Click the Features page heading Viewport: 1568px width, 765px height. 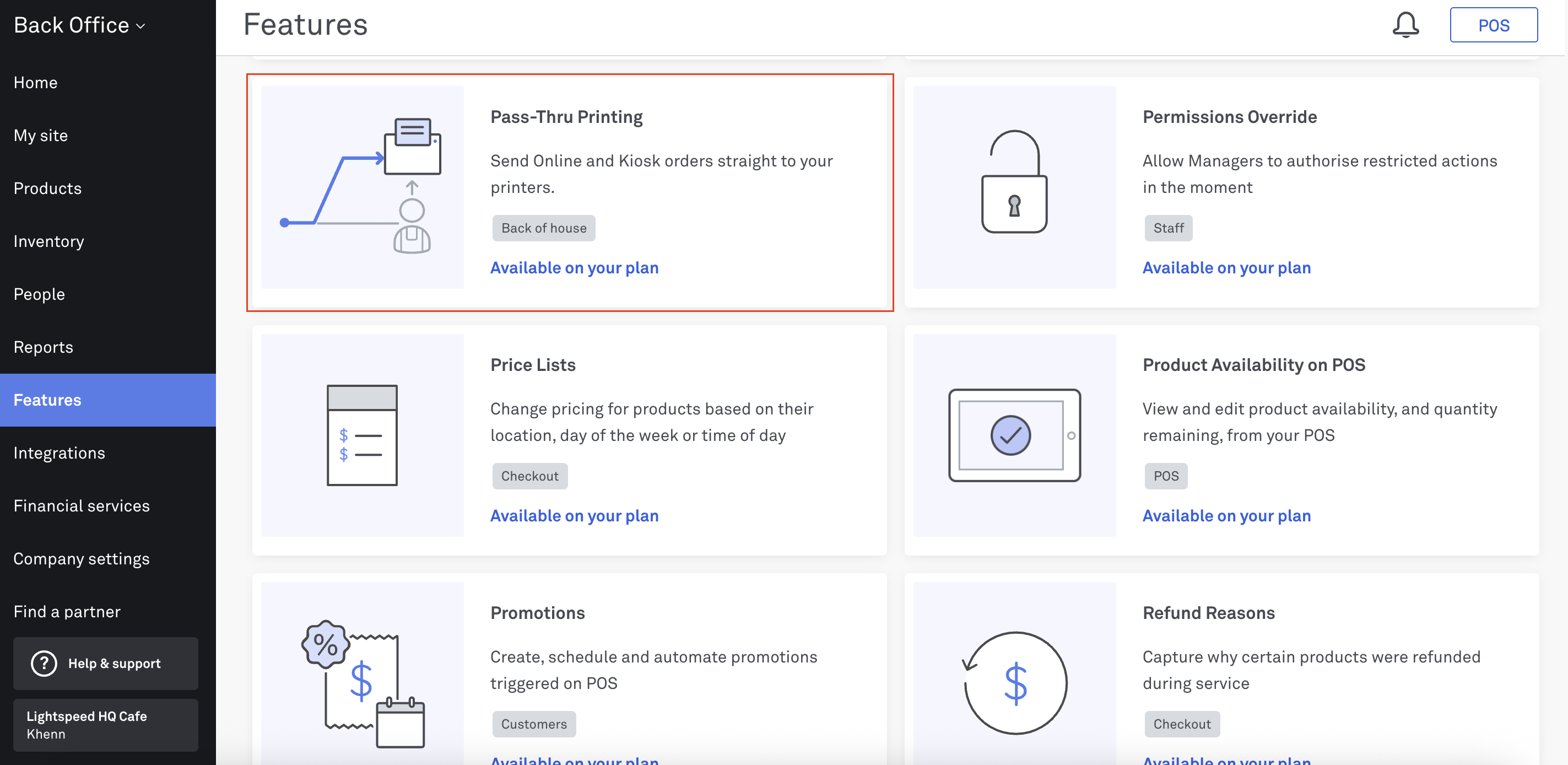pyautogui.click(x=306, y=25)
